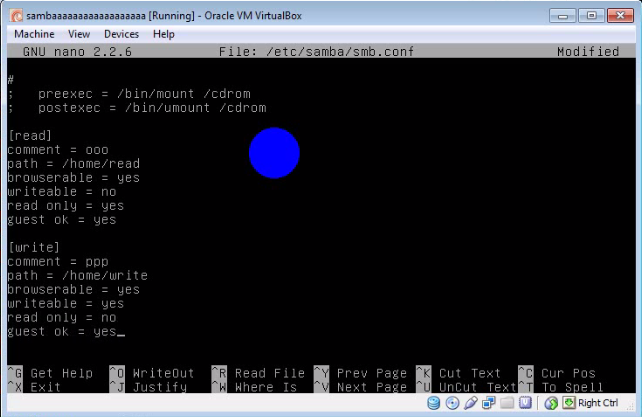The image size is (642, 417).
Task: Click guest ok = yes under [read]
Action: (62, 220)
